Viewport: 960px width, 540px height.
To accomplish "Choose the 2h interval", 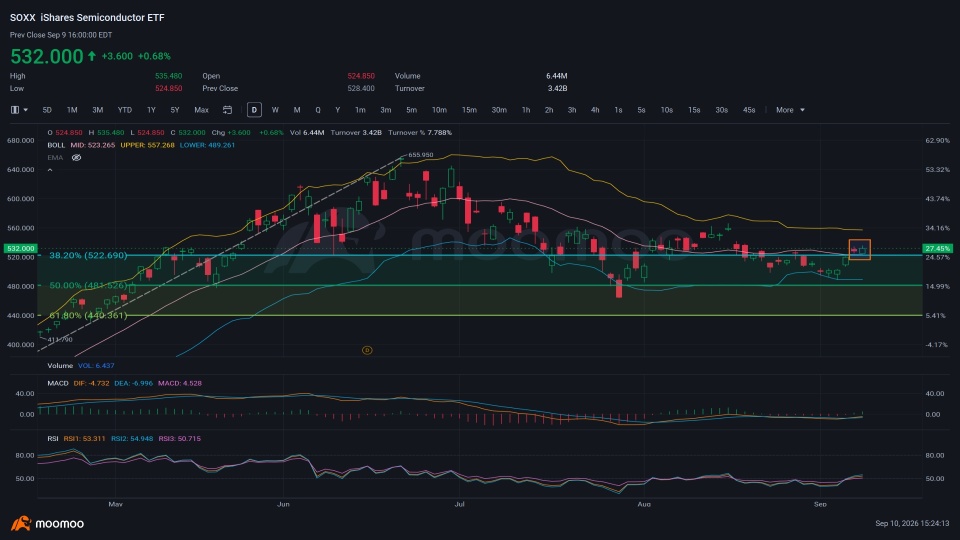I will pyautogui.click(x=549, y=110).
